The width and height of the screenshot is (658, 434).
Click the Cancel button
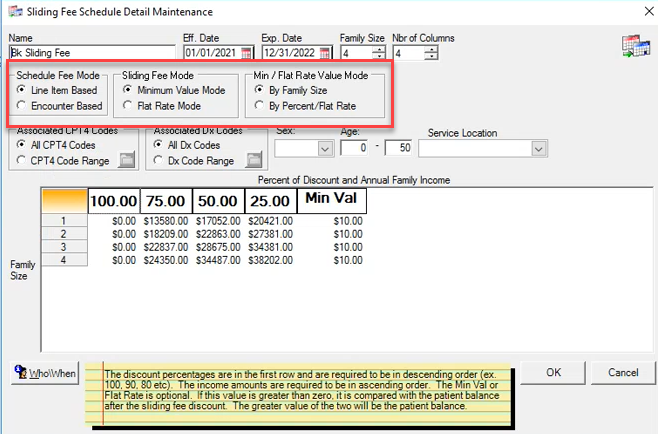pyautogui.click(x=623, y=373)
